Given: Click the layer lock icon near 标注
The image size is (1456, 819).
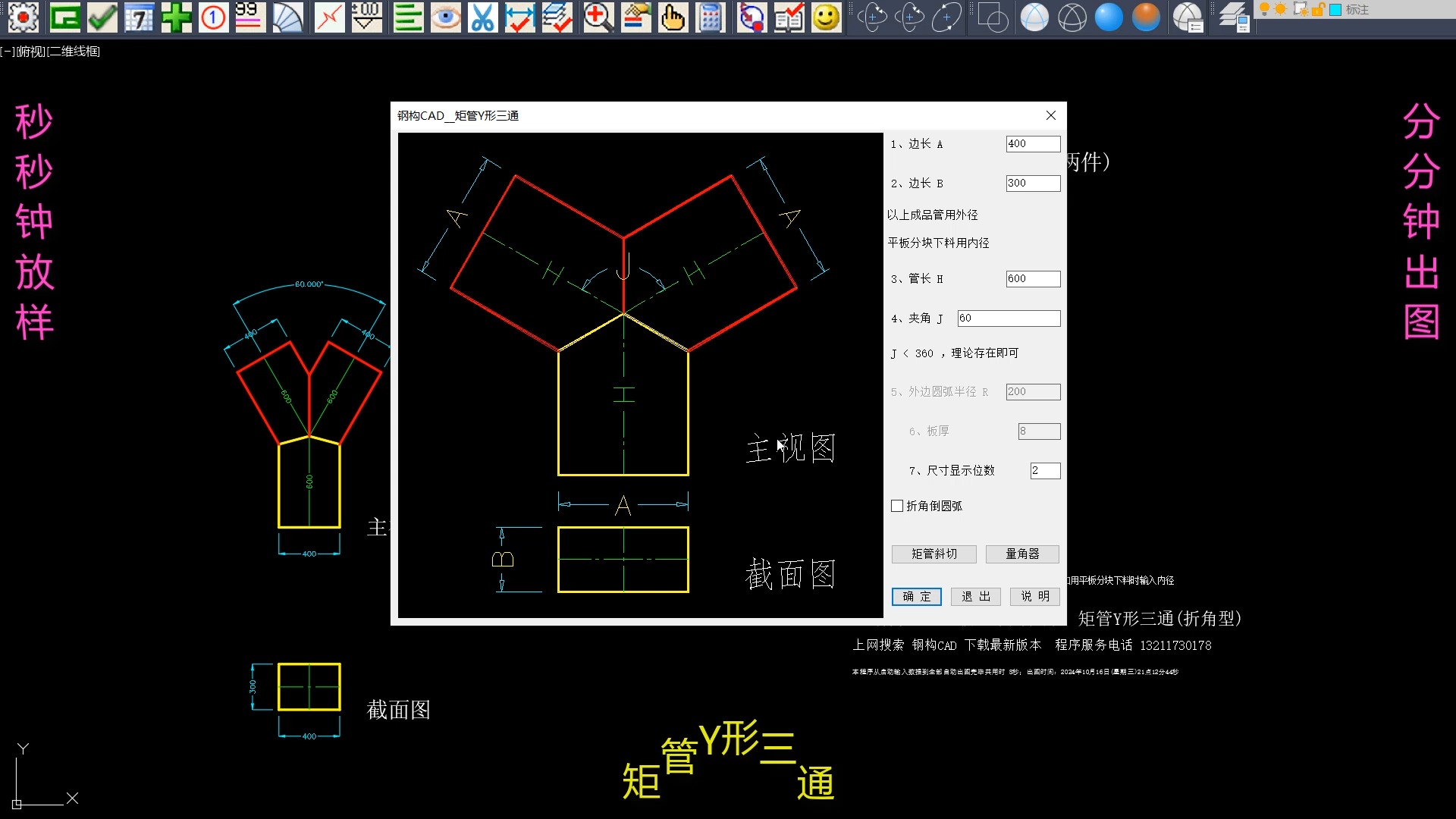Looking at the screenshot, I should pyautogui.click(x=1318, y=9).
